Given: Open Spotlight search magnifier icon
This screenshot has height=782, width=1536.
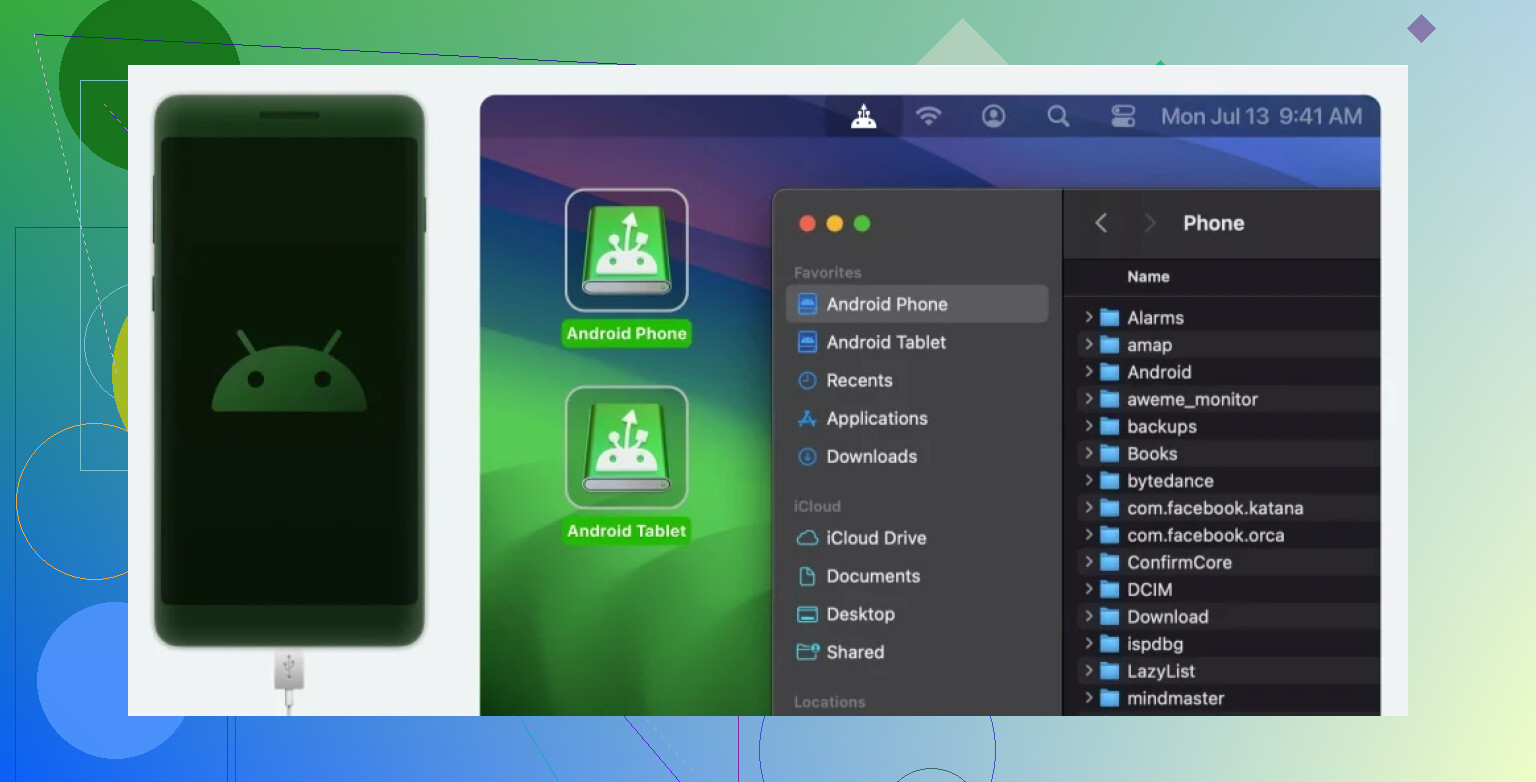Looking at the screenshot, I should pos(1058,117).
